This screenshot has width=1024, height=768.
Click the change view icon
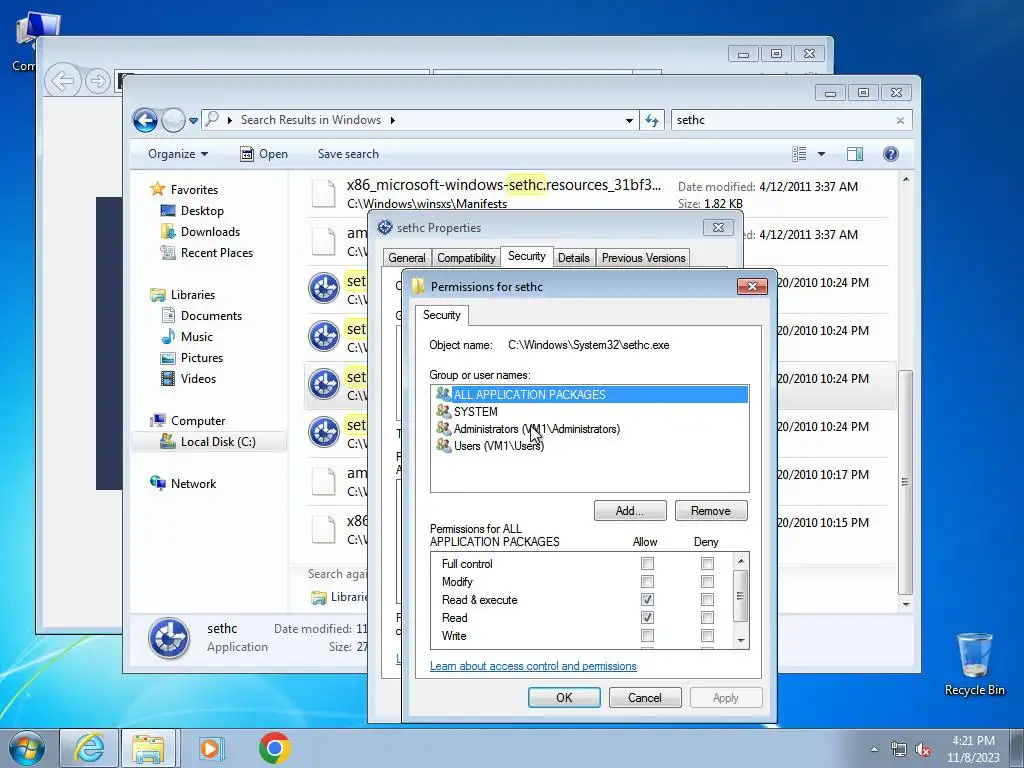799,154
